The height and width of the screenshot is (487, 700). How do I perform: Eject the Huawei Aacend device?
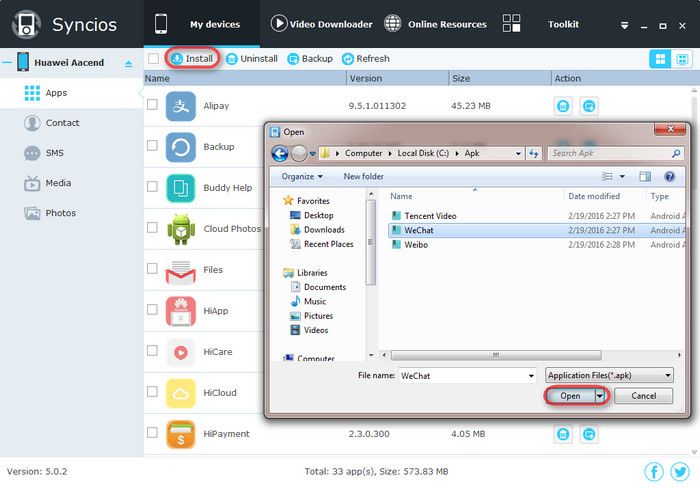coord(129,64)
